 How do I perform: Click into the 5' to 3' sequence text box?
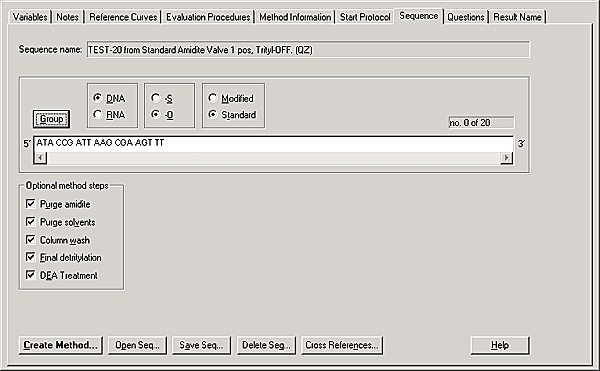[274, 143]
